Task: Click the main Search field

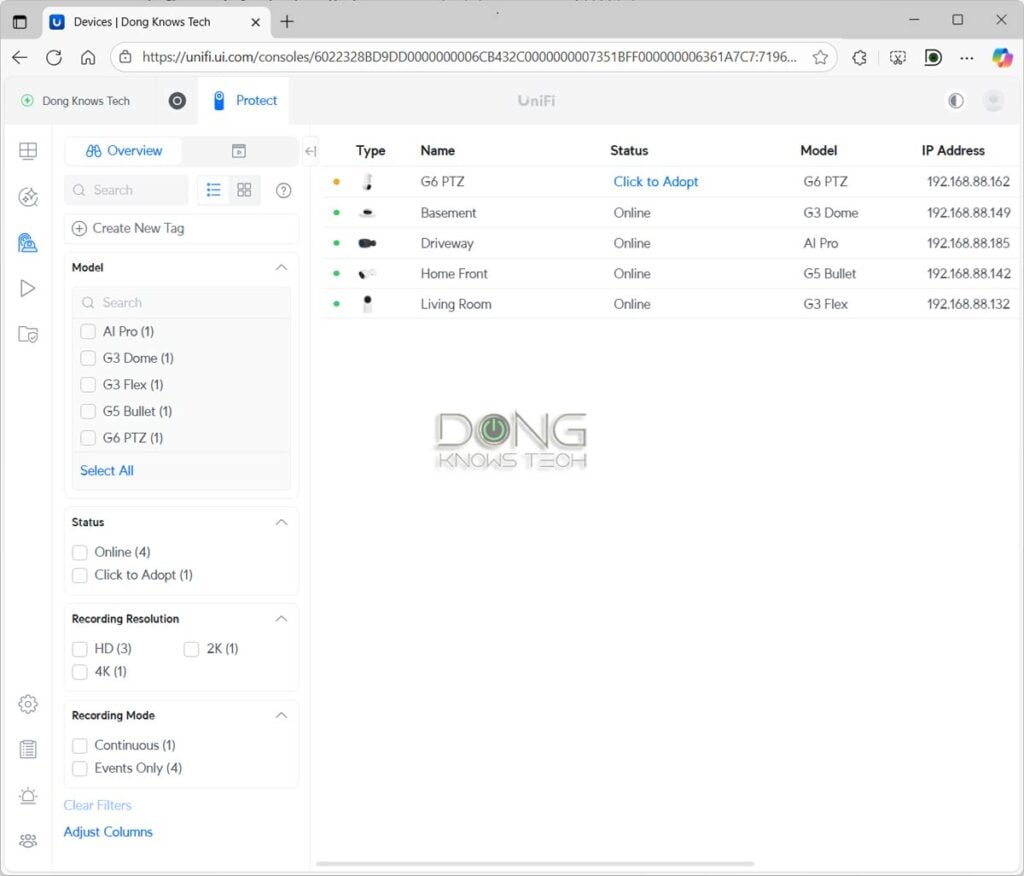Action: [x=127, y=190]
